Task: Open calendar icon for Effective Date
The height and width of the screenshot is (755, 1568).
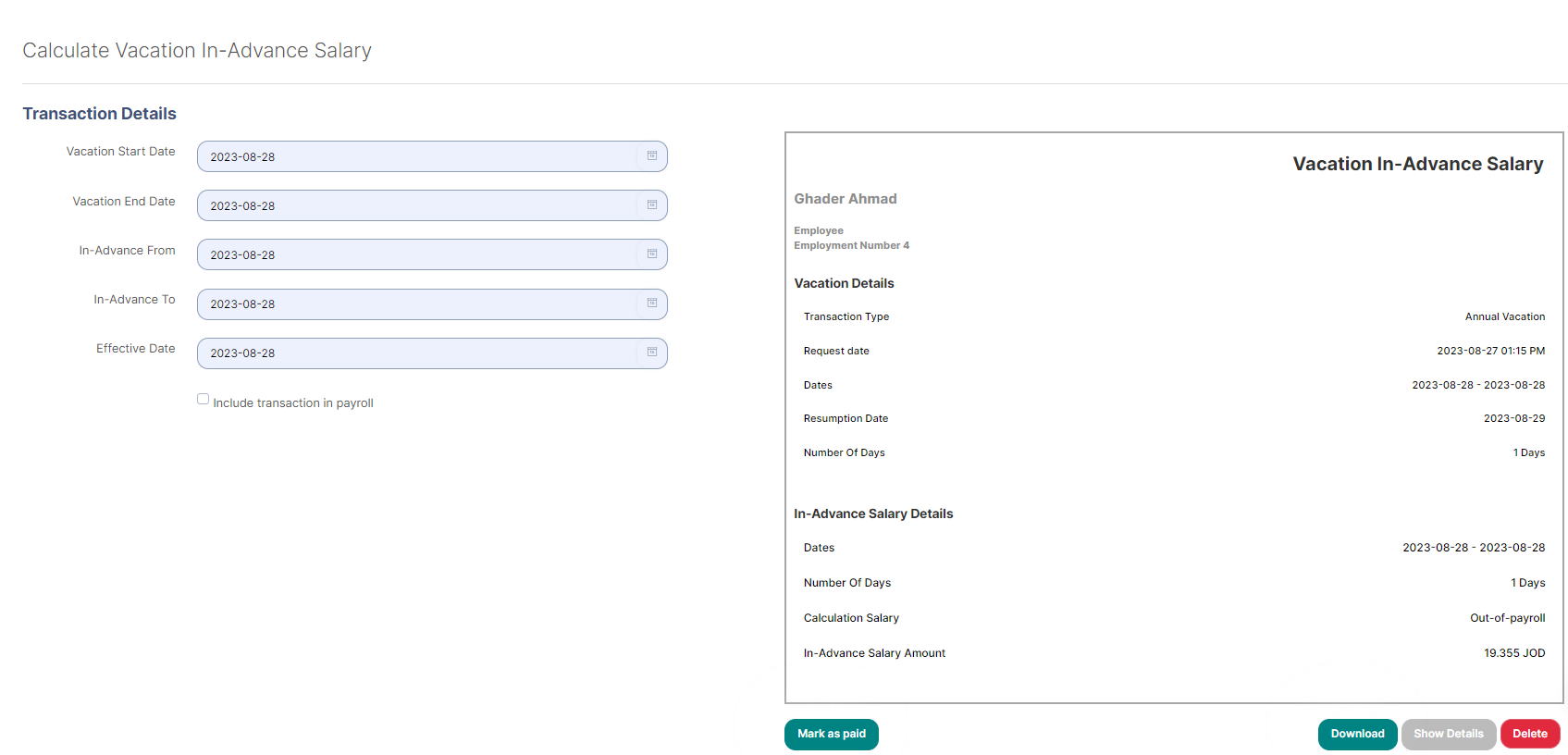Action: [x=652, y=353]
